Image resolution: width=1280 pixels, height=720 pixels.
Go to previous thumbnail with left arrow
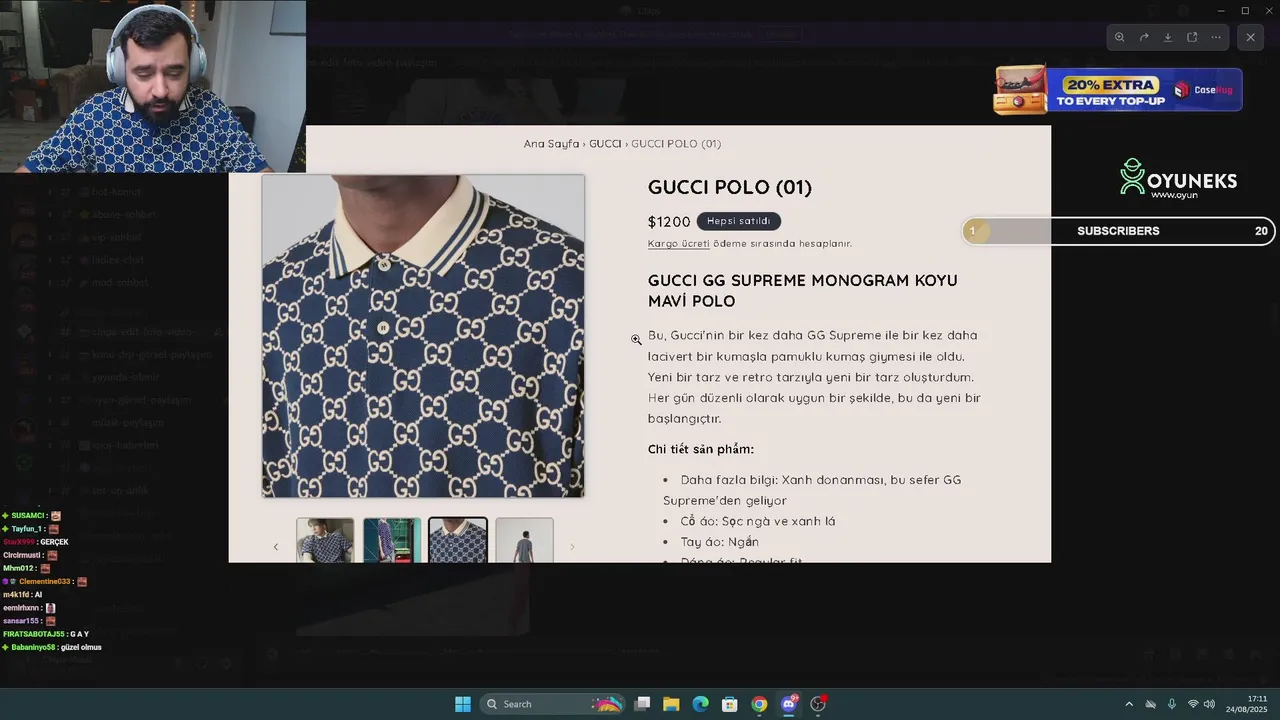[276, 547]
